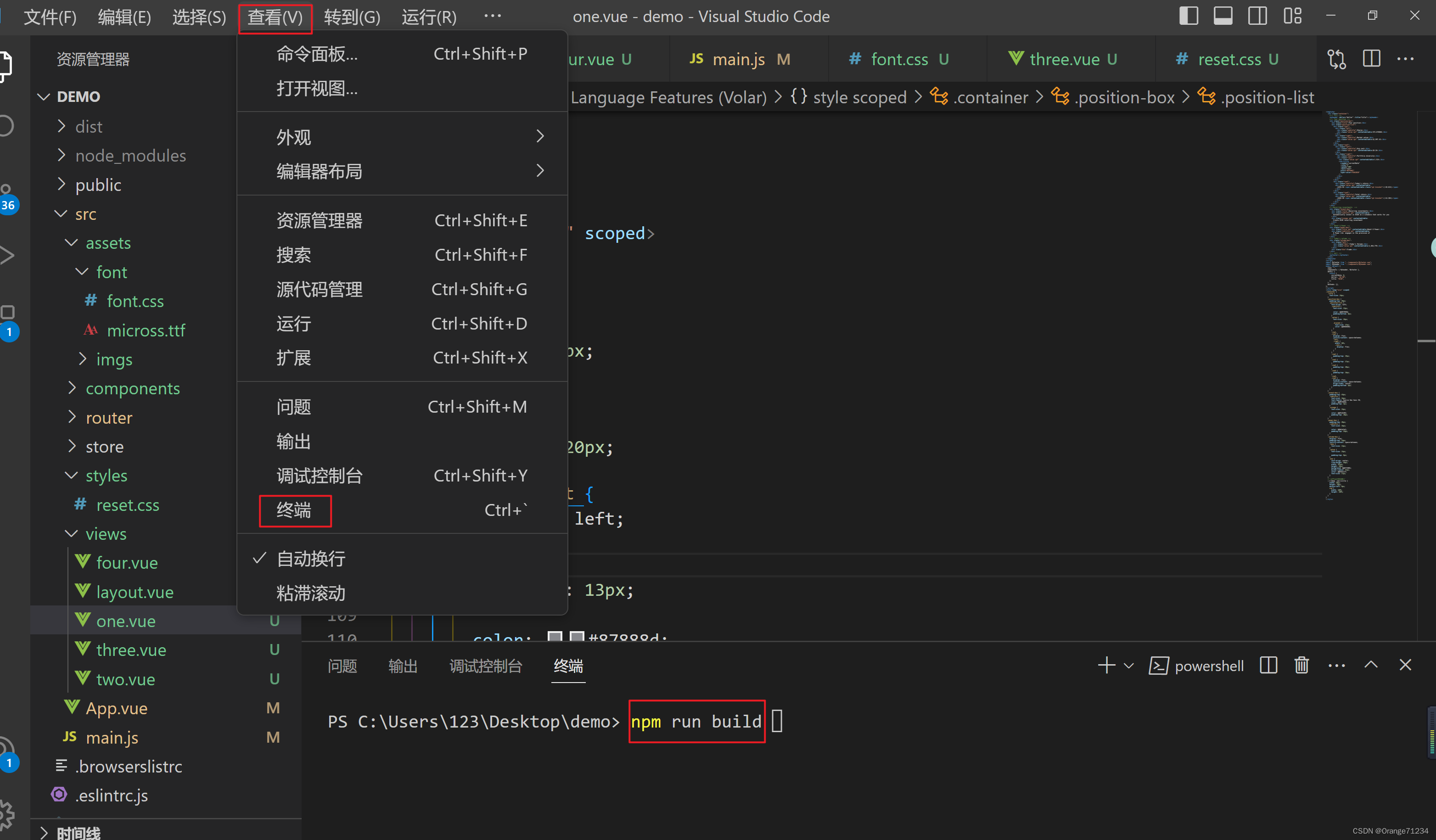1436x840 pixels.
Task: Click Open Changes compare icon in editor toolbar
Action: point(1336,59)
